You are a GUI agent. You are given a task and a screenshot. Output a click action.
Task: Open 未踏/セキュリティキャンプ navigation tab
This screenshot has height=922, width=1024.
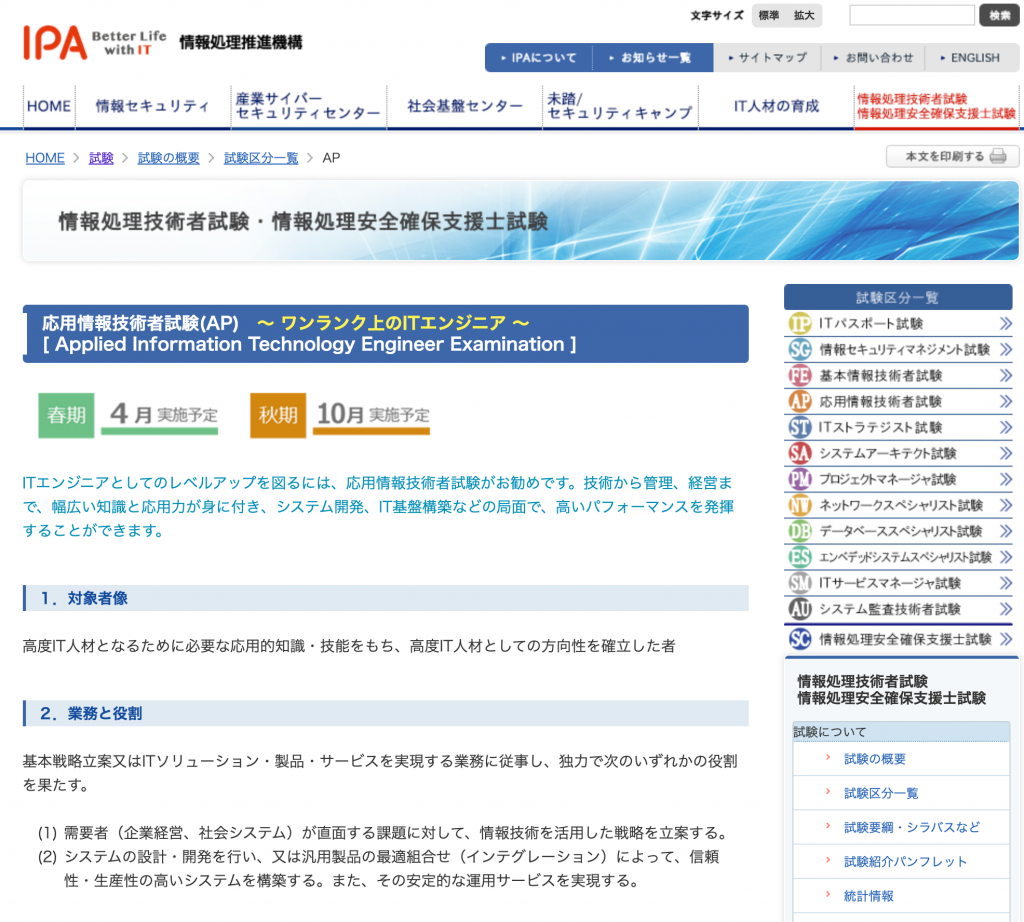(620, 106)
